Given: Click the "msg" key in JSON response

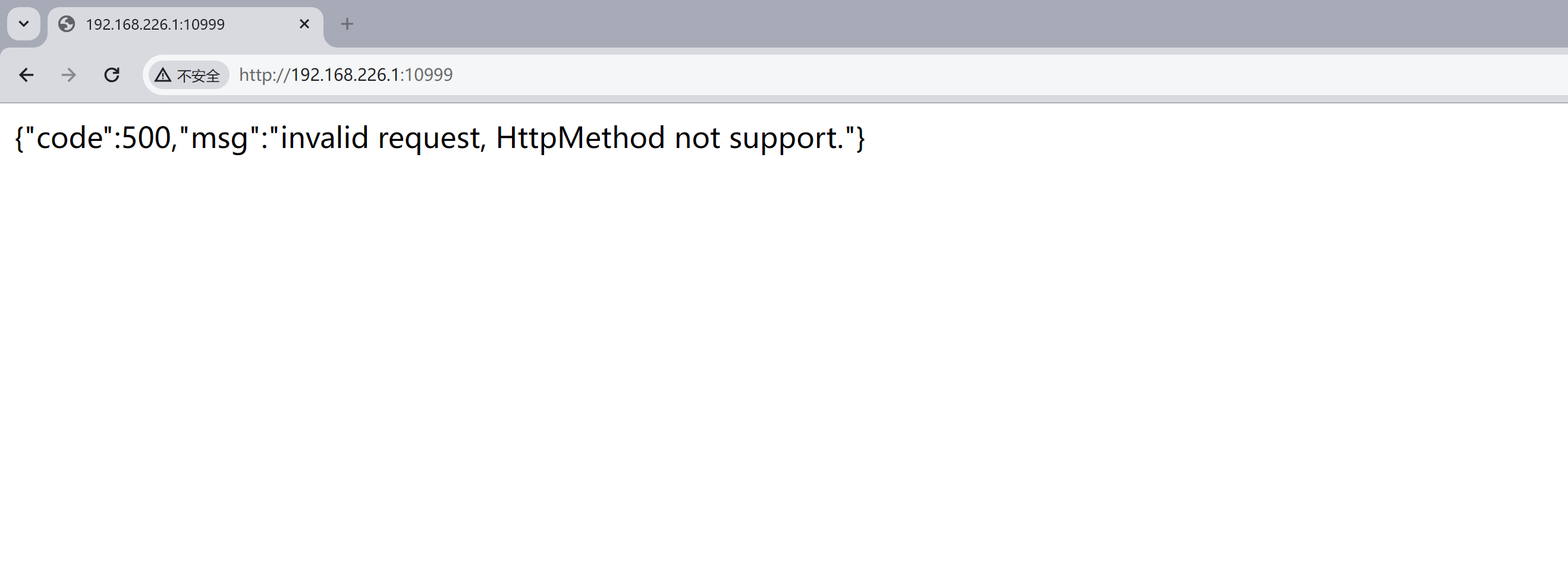Looking at the screenshot, I should [x=219, y=138].
